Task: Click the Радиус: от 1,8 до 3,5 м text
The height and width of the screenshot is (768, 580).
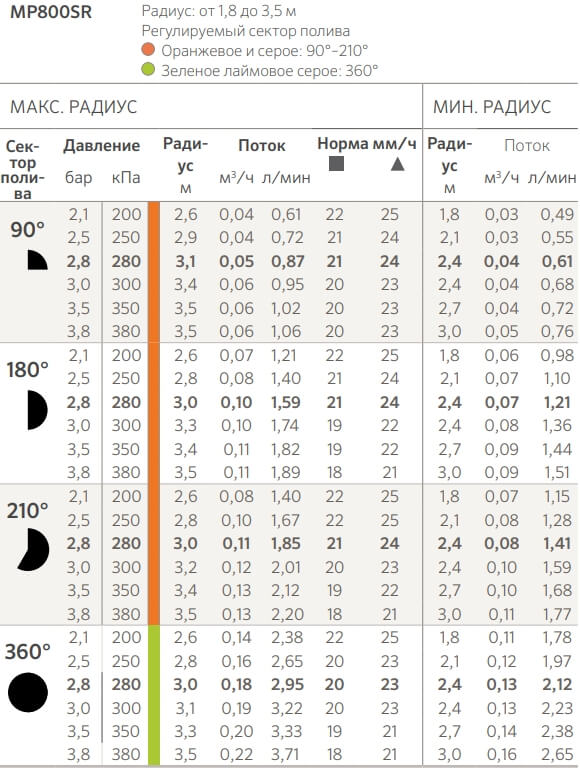Action: [x=218, y=11]
